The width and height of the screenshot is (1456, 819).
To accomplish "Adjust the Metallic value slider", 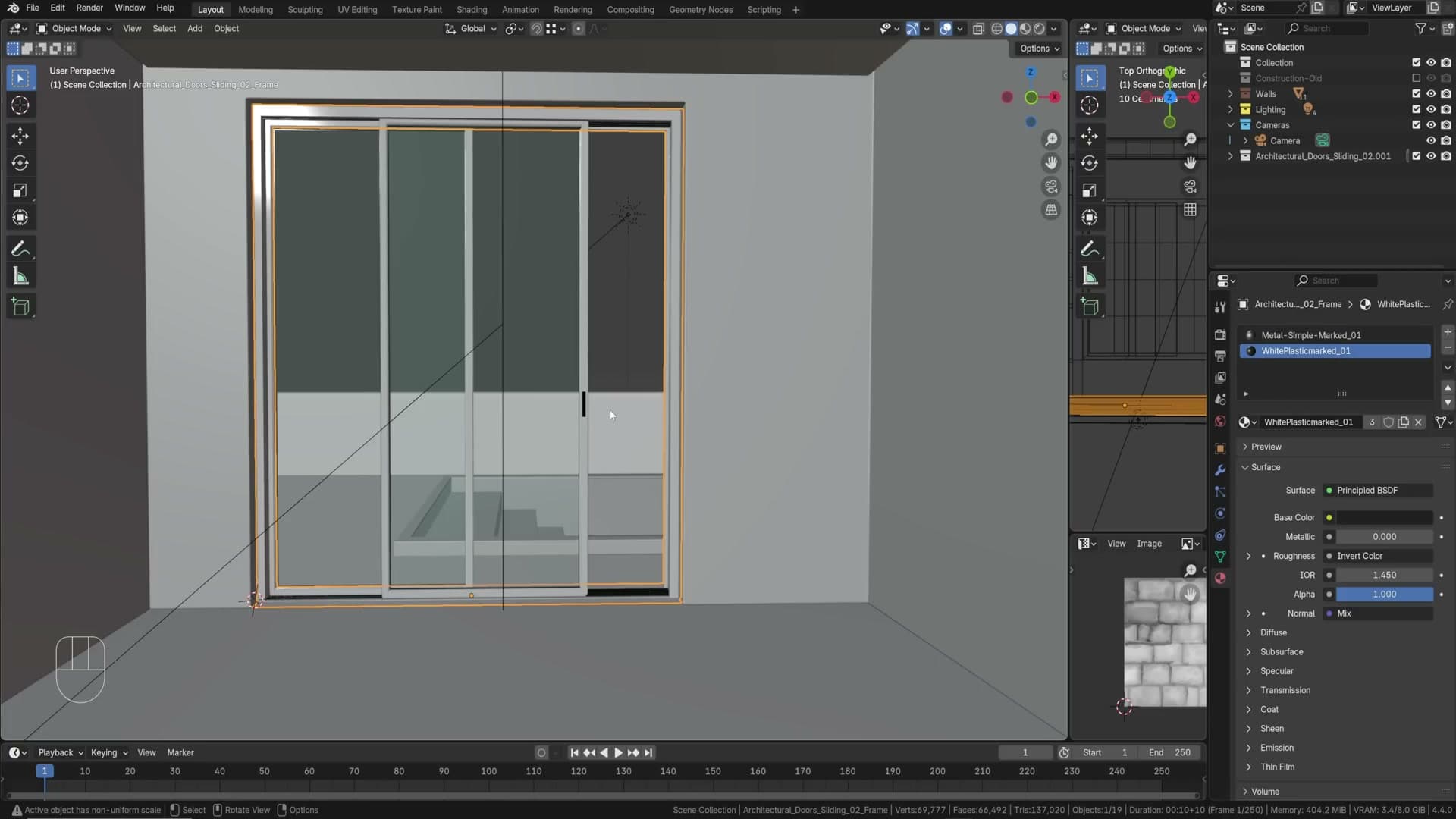I will click(1384, 537).
